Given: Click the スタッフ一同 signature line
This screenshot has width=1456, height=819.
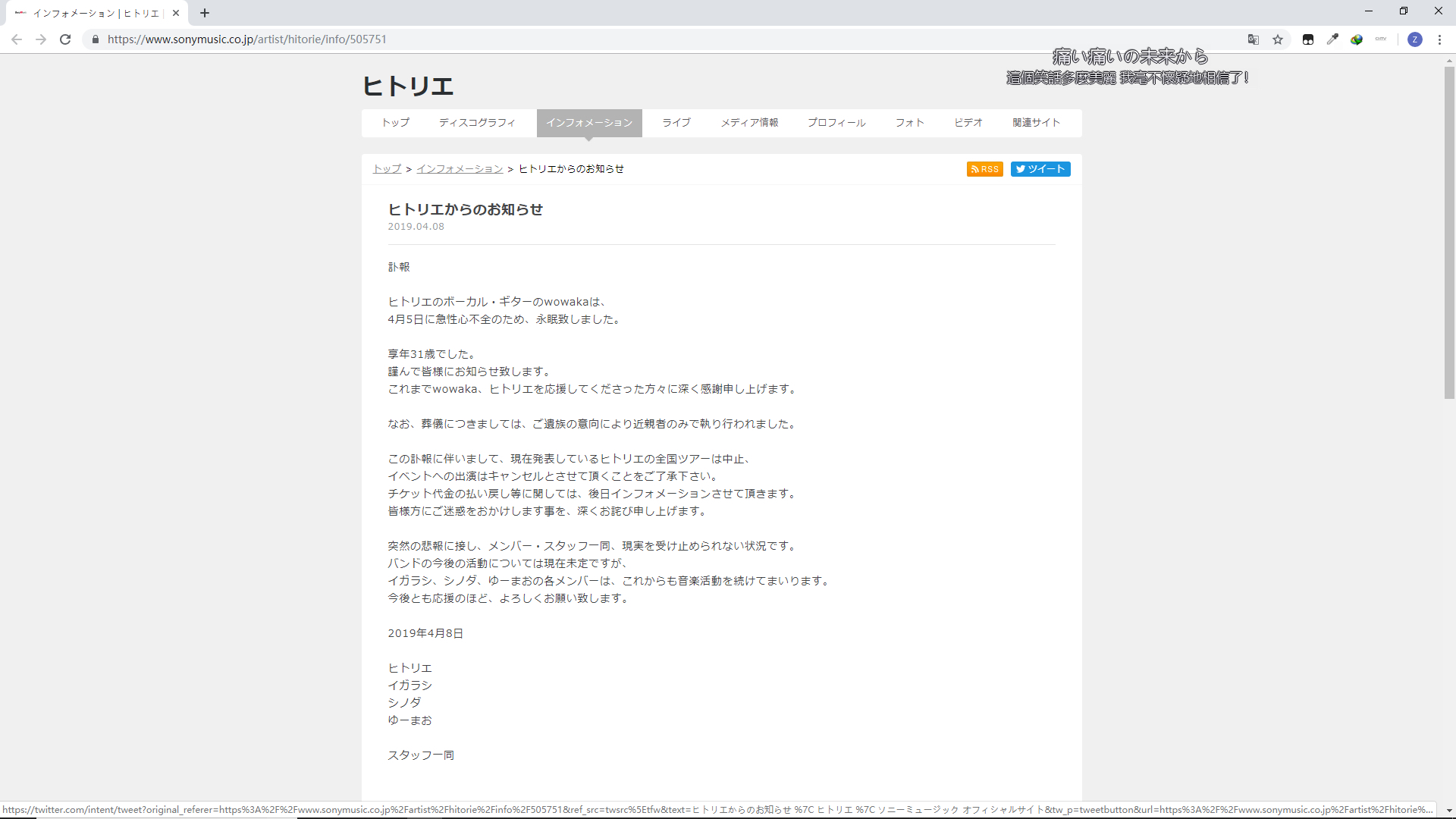Looking at the screenshot, I should pos(421,755).
